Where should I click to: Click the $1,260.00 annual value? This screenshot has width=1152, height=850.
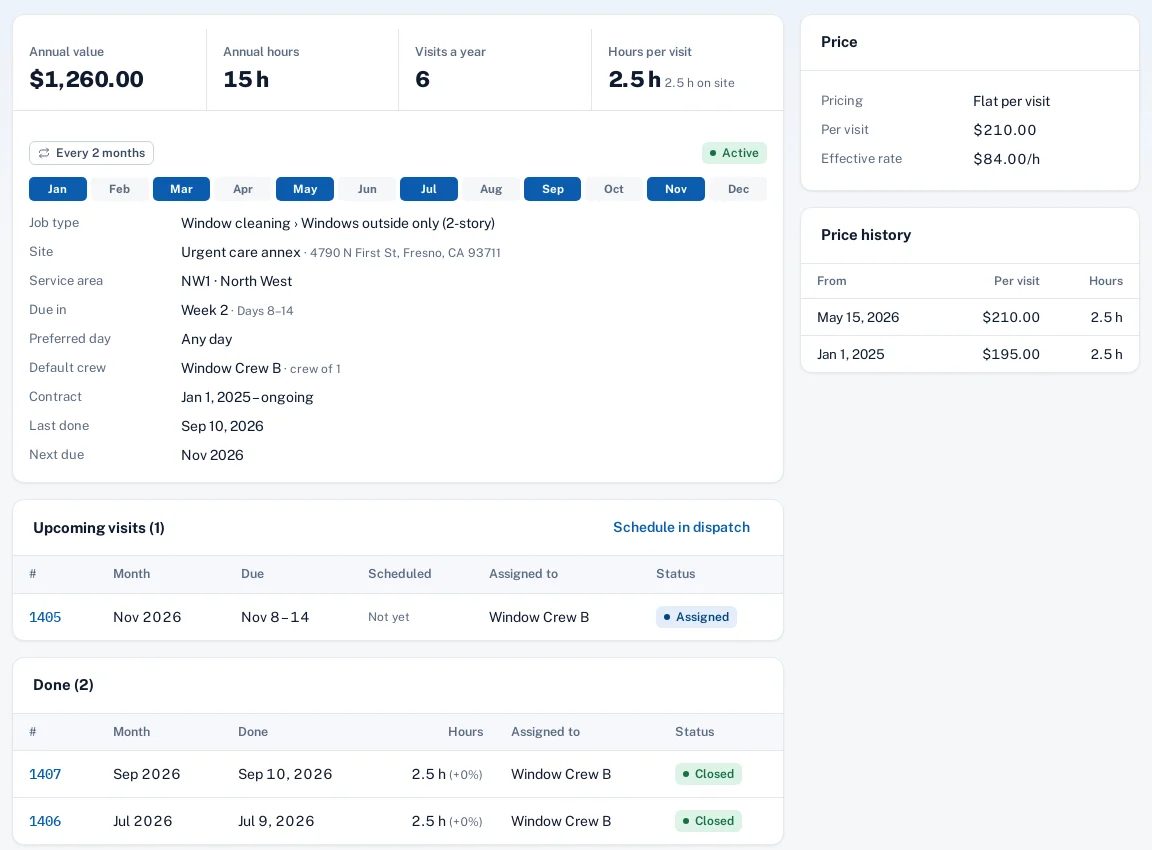coord(87,79)
